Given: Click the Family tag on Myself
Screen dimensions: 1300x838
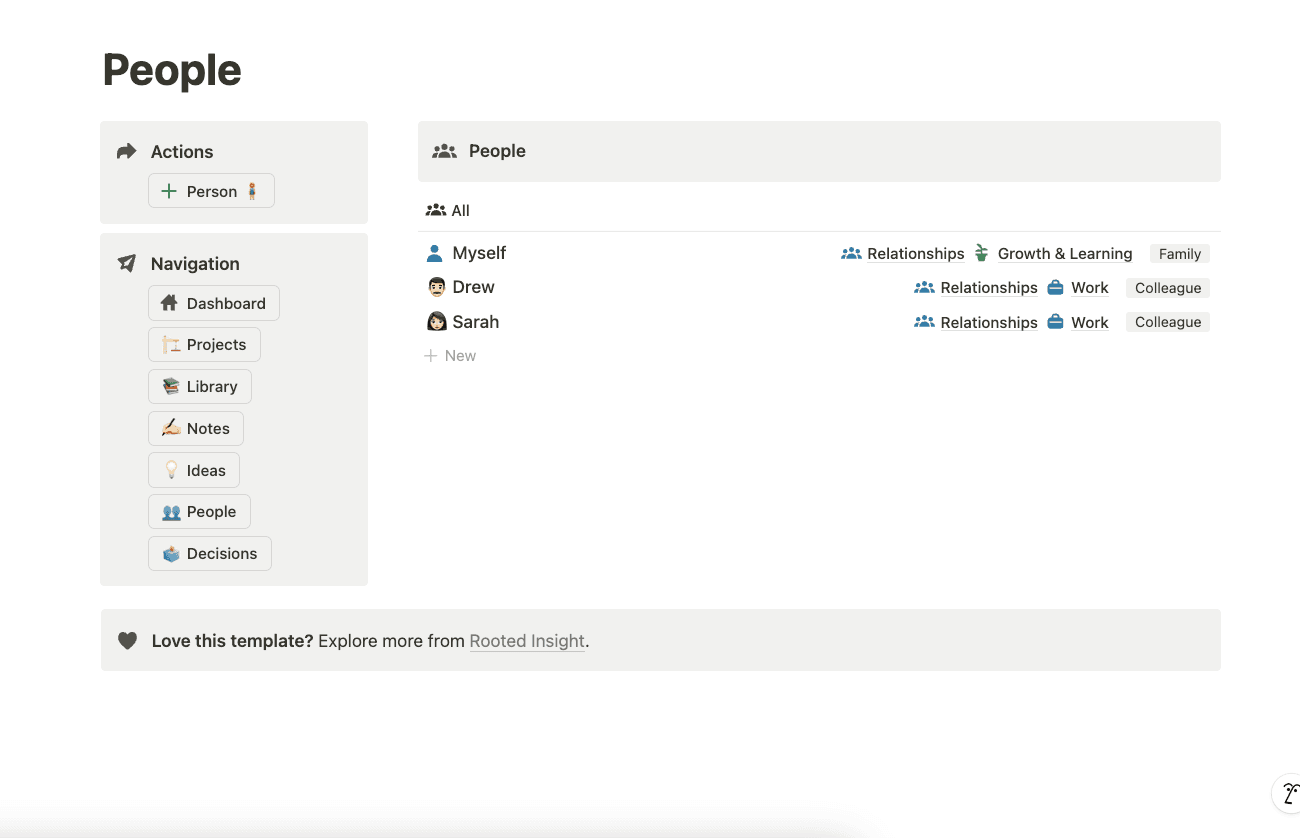Looking at the screenshot, I should coord(1179,254).
